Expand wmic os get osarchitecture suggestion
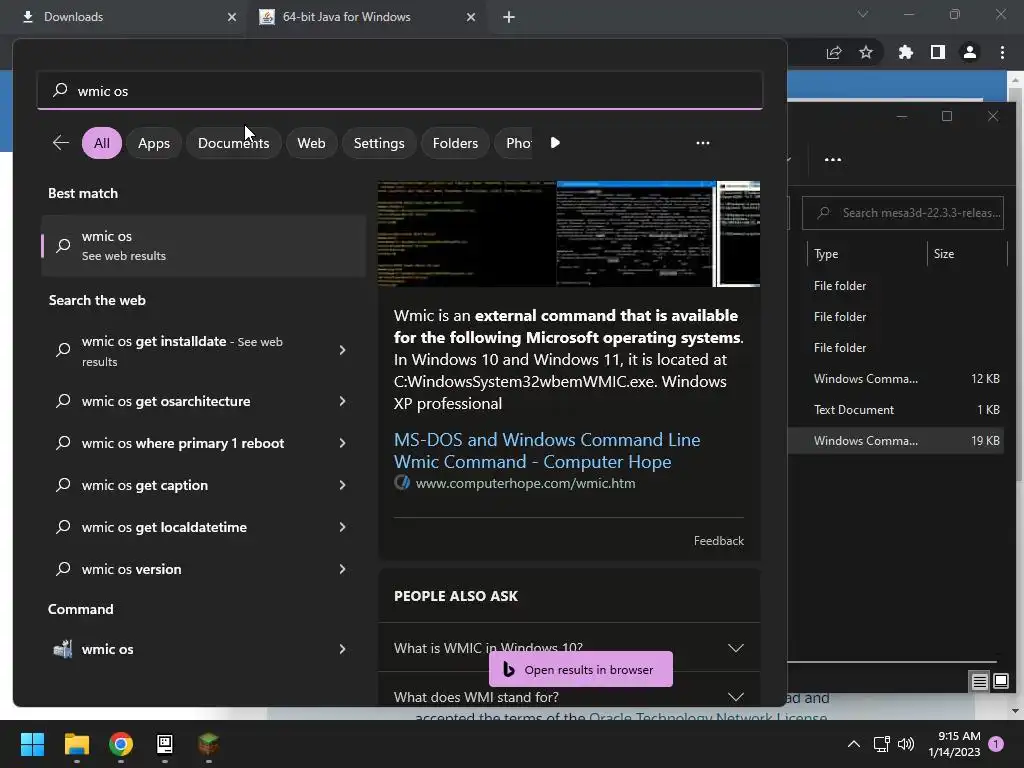 [342, 401]
